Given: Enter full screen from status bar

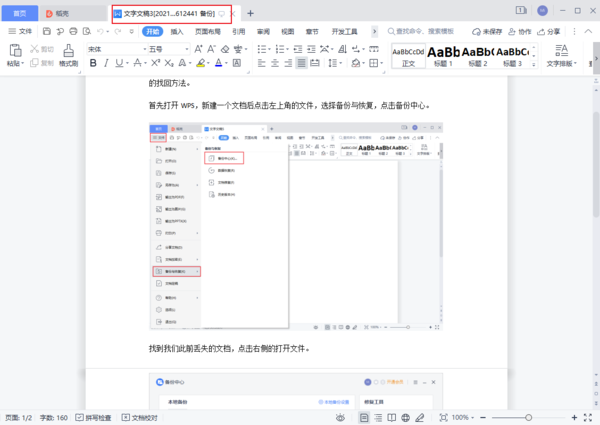Looking at the screenshot, I should (588, 418).
